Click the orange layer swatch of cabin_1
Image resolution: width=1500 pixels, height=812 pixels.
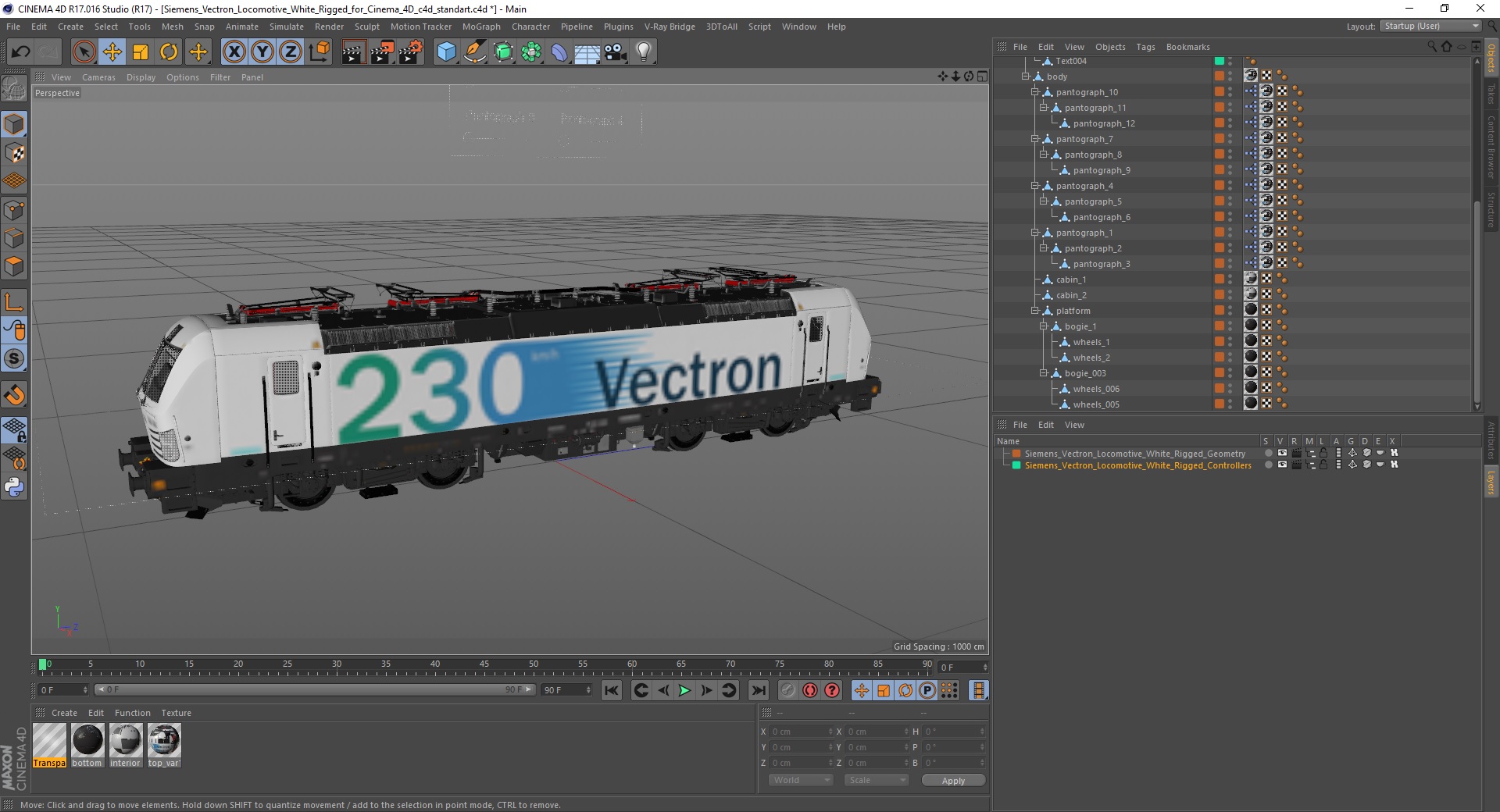[x=1219, y=280]
